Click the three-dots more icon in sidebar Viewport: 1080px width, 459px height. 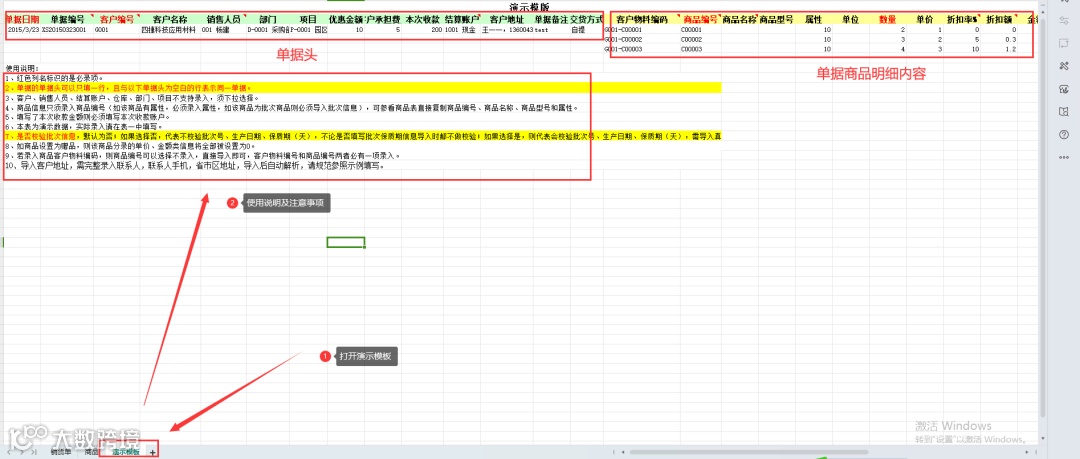[1063, 157]
